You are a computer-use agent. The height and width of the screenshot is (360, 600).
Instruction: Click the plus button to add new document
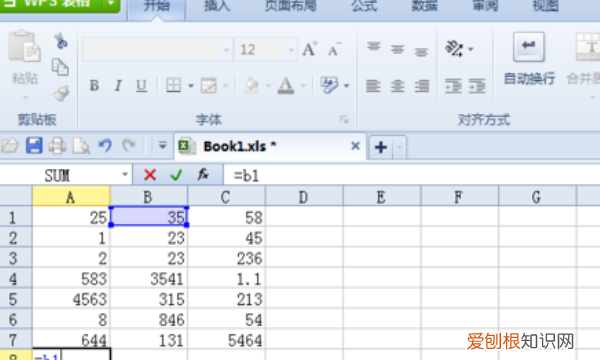click(x=381, y=147)
